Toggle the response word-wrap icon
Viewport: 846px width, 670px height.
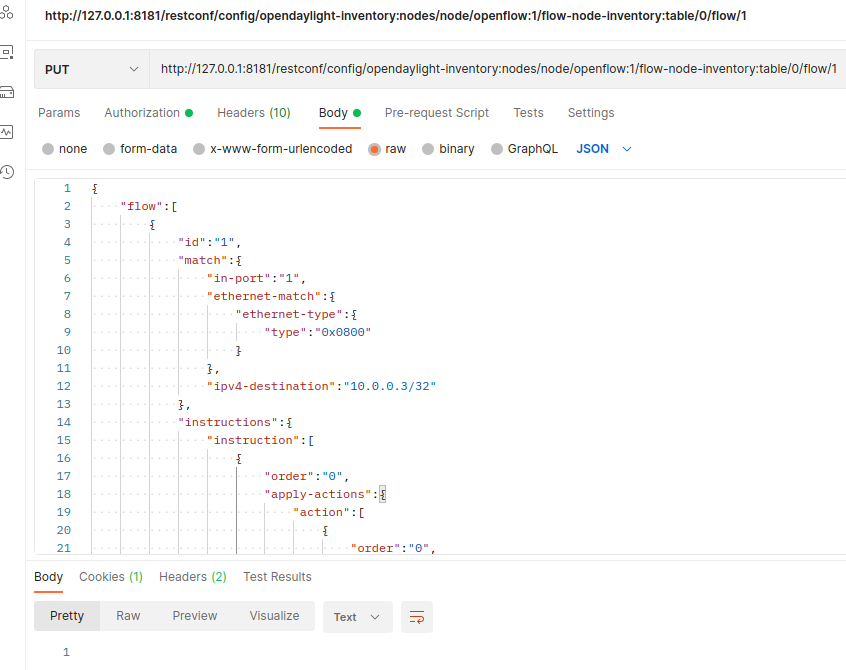tap(417, 617)
